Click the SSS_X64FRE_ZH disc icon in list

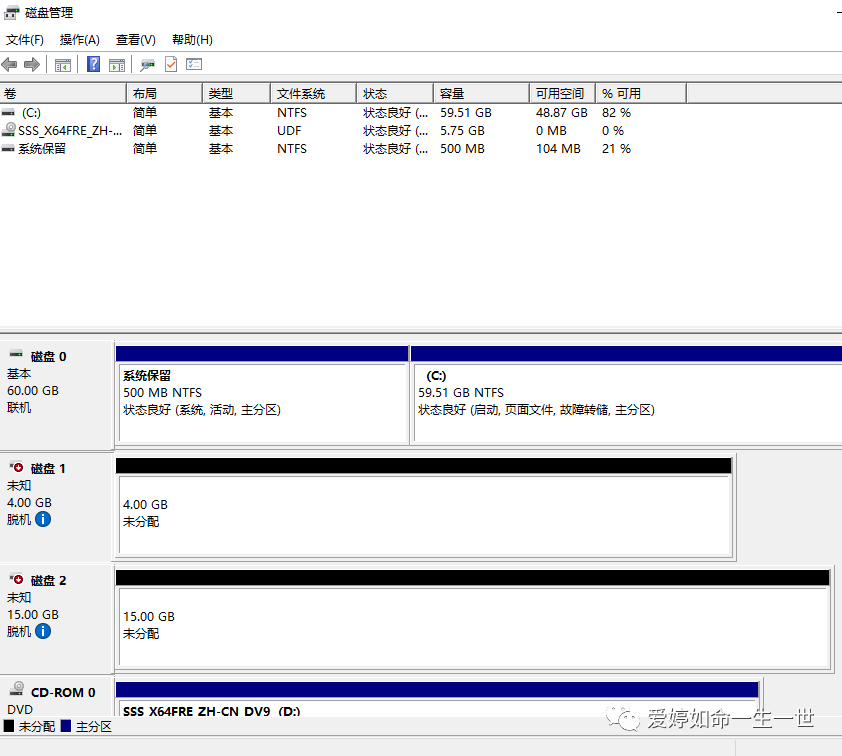[x=8, y=130]
